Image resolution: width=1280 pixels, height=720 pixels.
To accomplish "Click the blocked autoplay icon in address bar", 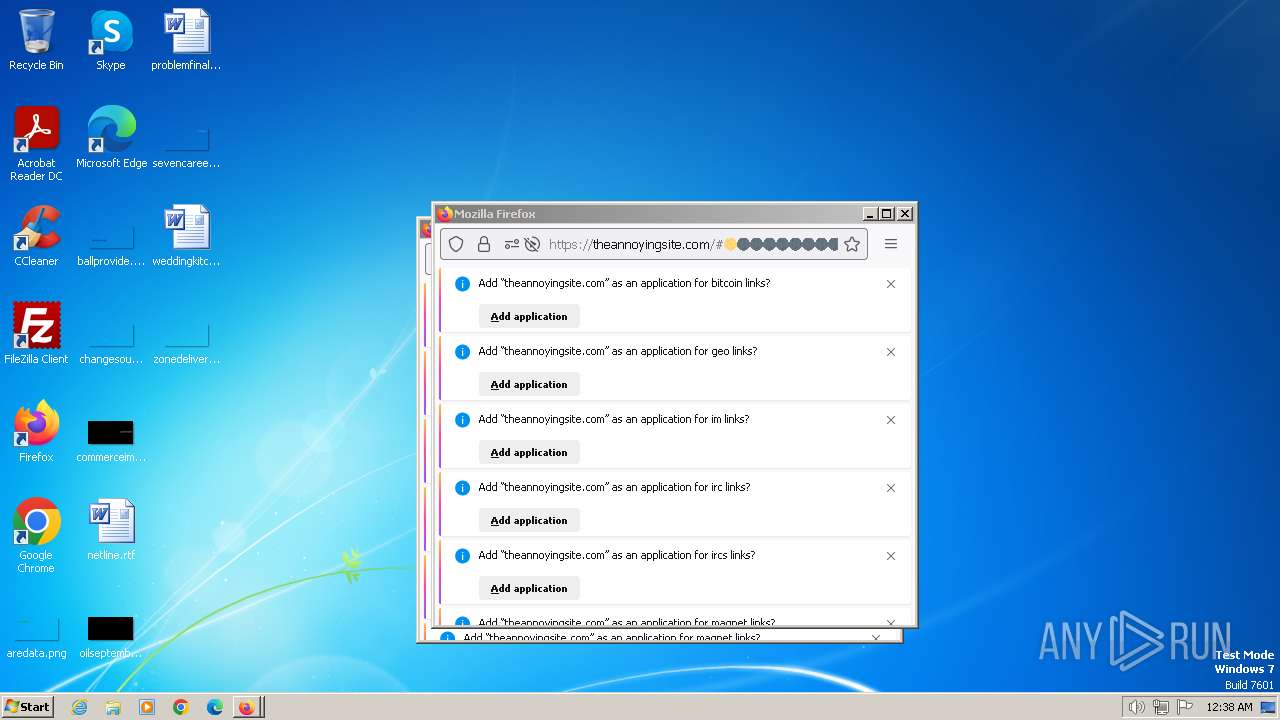I will (532, 244).
